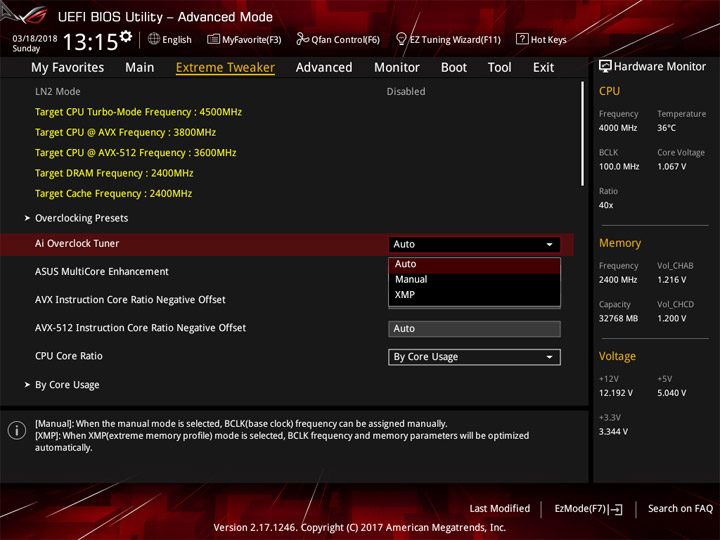This screenshot has height=540, width=720.
Task: Click Target DRAM Frequency : 2400MHz
Action: (x=114, y=173)
